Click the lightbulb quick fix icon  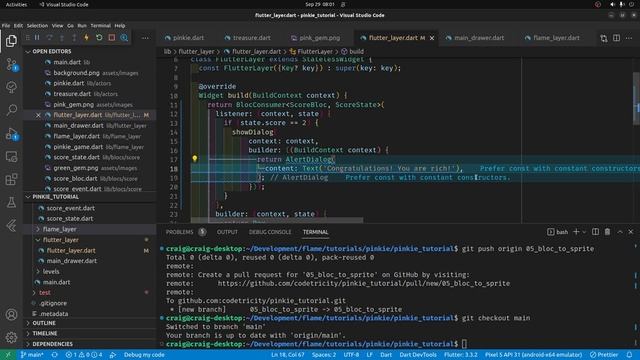(x=195, y=158)
